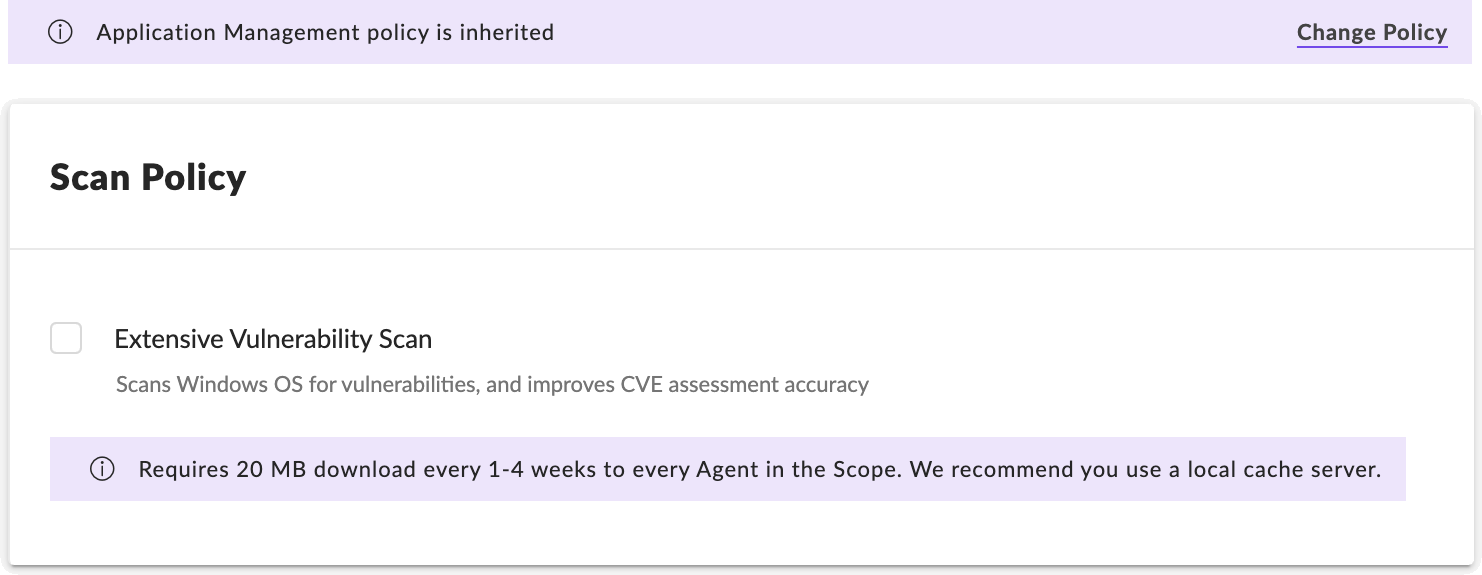Click the Scan Policy heading

tap(148, 178)
